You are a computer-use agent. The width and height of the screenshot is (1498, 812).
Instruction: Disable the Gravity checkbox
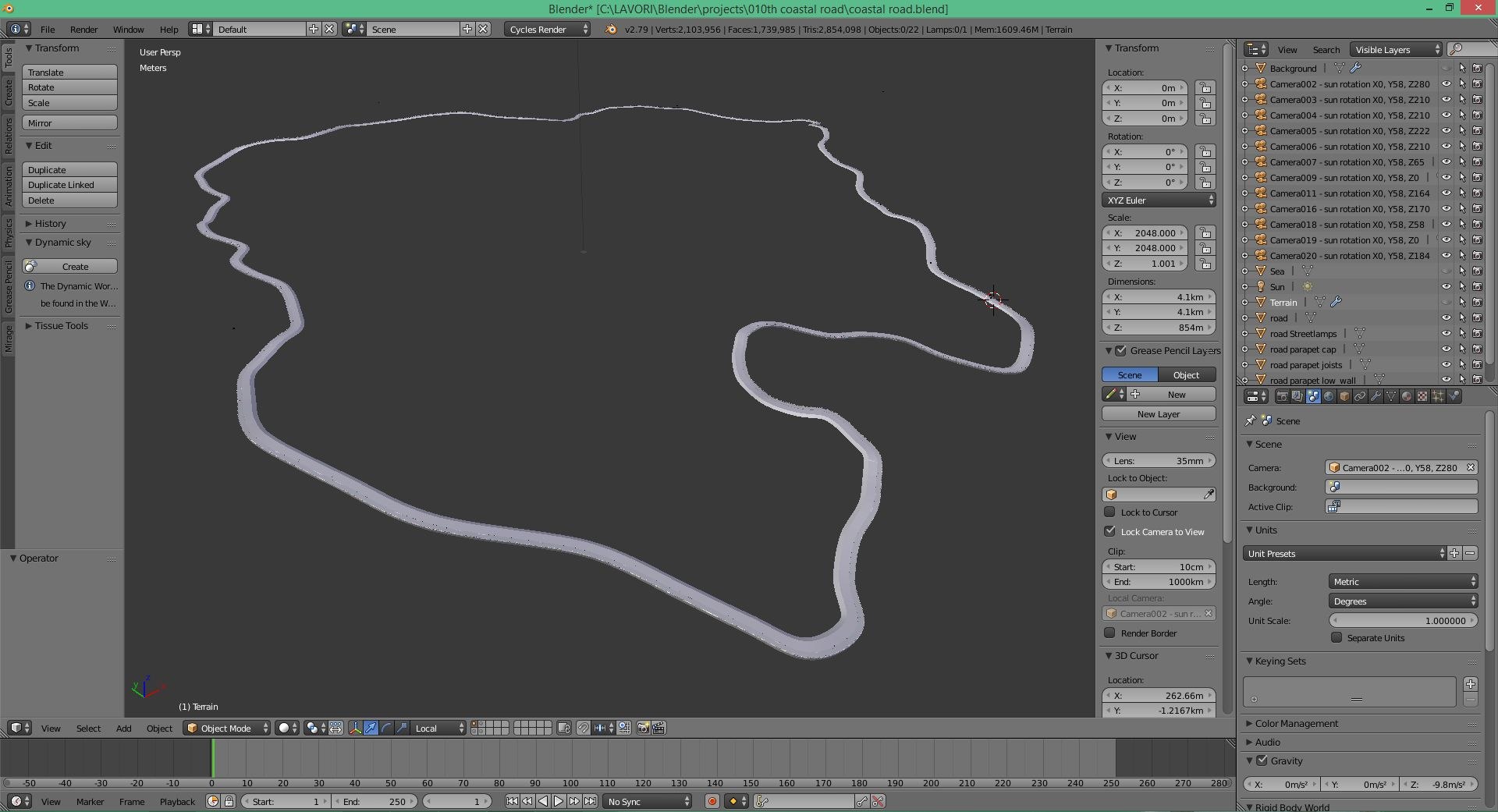pyautogui.click(x=1262, y=761)
